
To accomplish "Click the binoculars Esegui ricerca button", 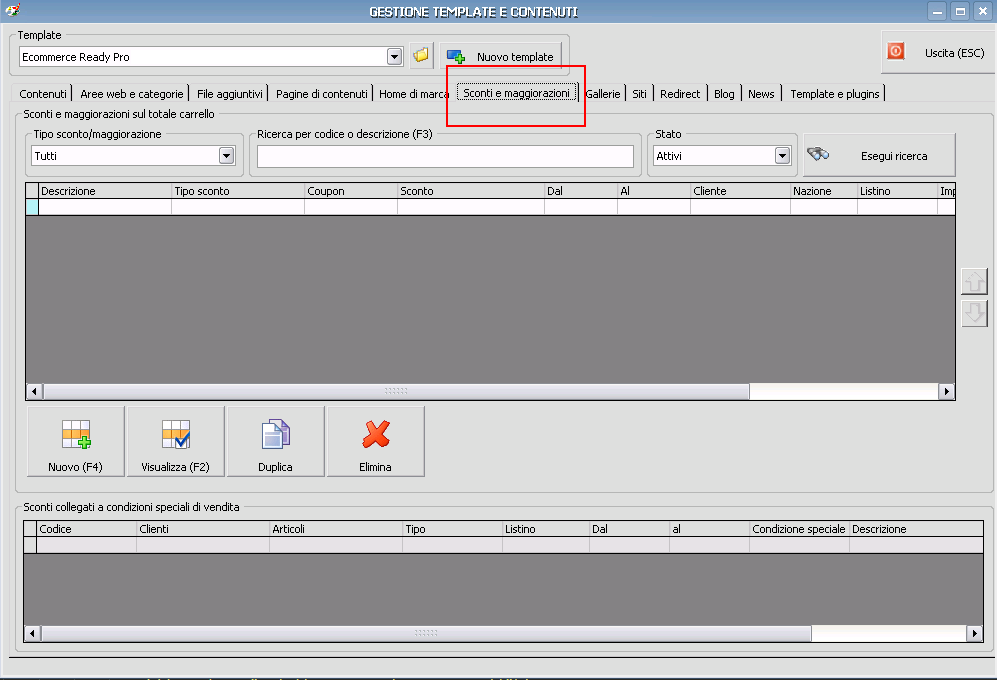I will 879,155.
